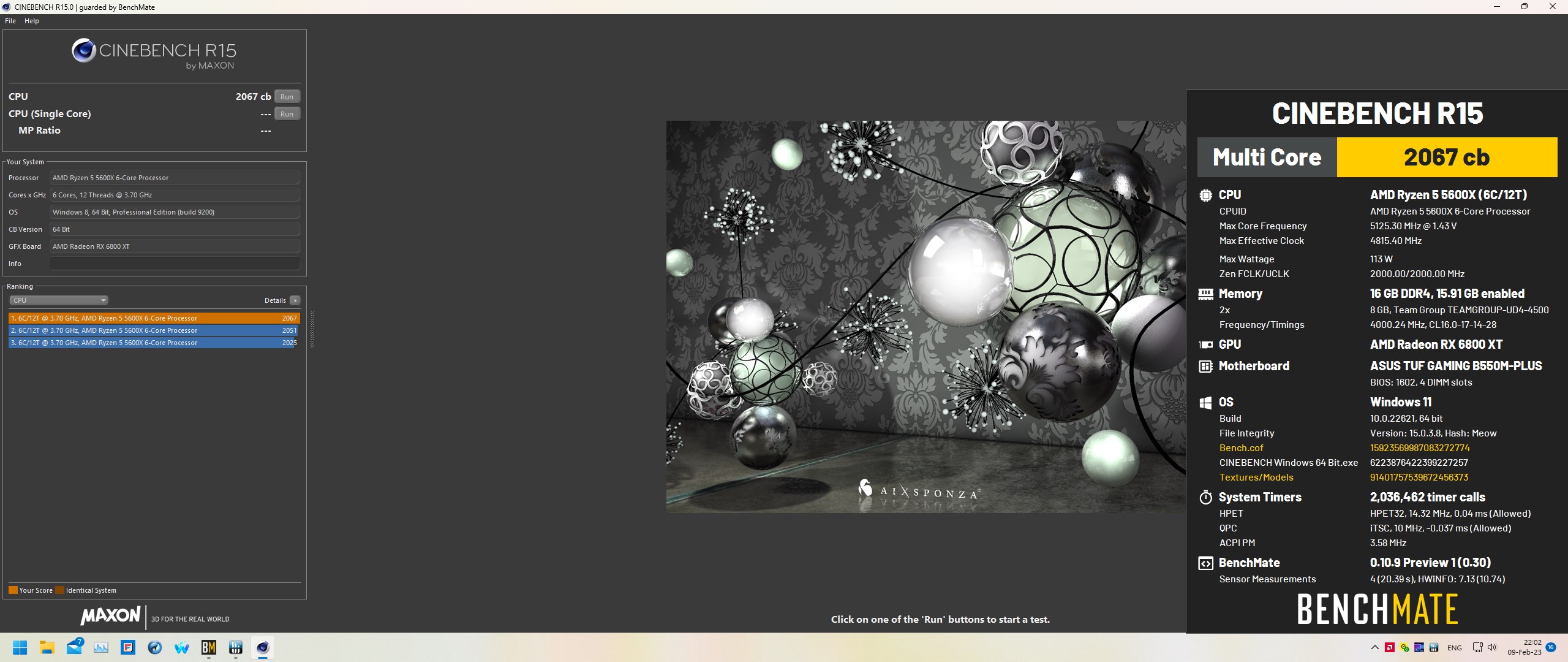Viewport: 1568px width, 662px height.
Task: Click the GFX Board field
Action: pos(175,246)
